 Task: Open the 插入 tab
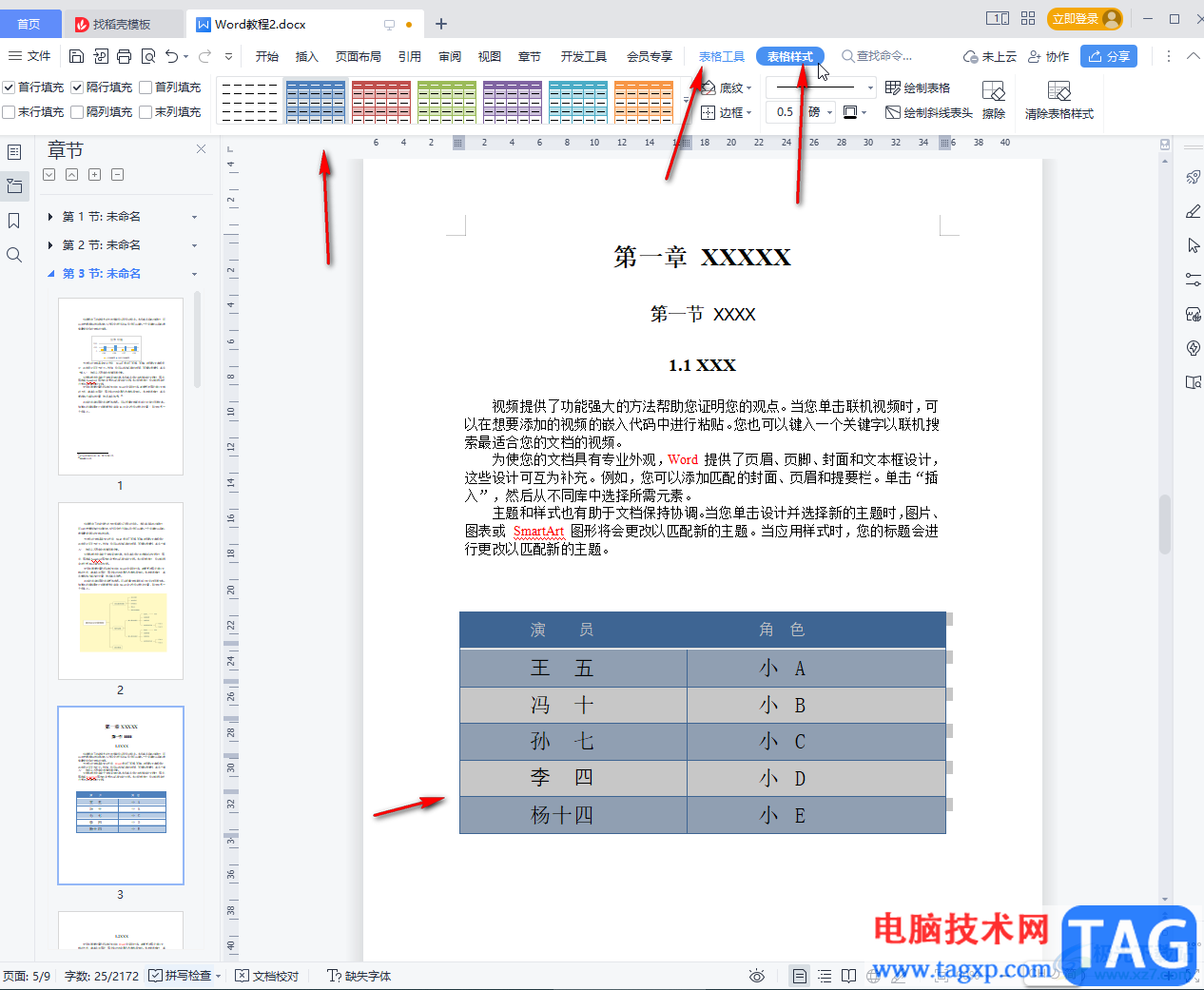coord(306,57)
